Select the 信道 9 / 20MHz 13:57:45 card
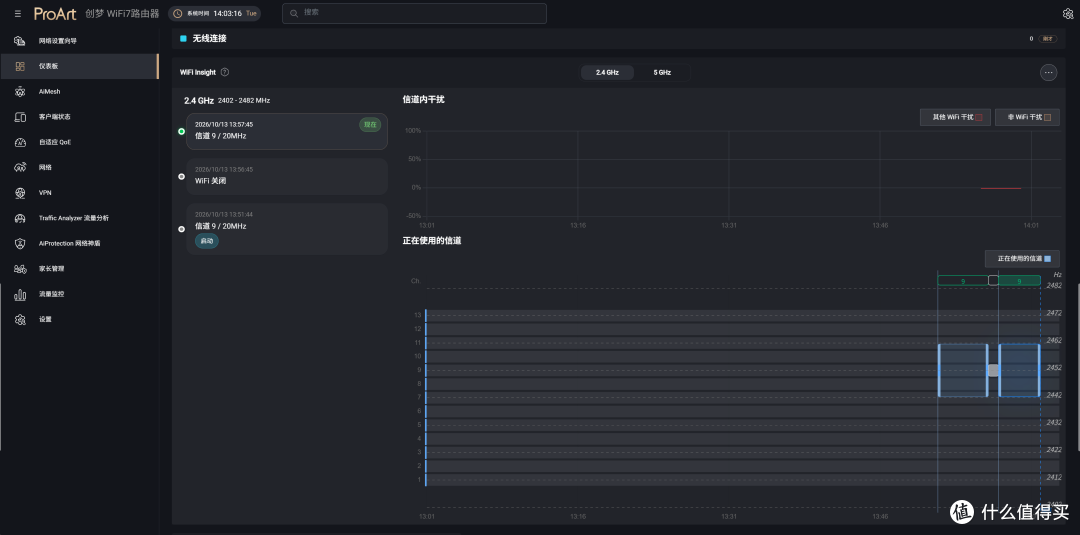Image resolution: width=1080 pixels, height=535 pixels. (x=287, y=132)
